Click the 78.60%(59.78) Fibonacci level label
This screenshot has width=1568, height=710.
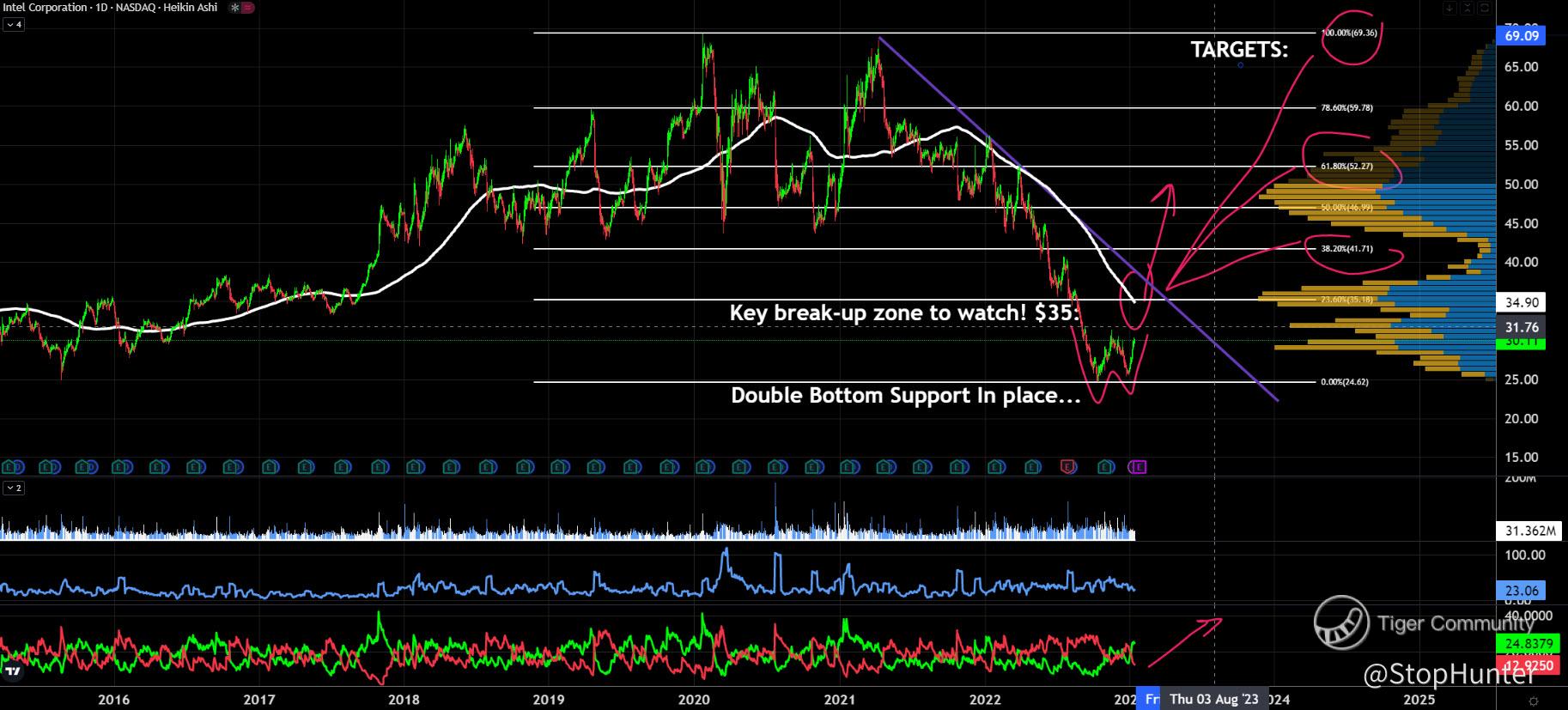coord(1346,108)
